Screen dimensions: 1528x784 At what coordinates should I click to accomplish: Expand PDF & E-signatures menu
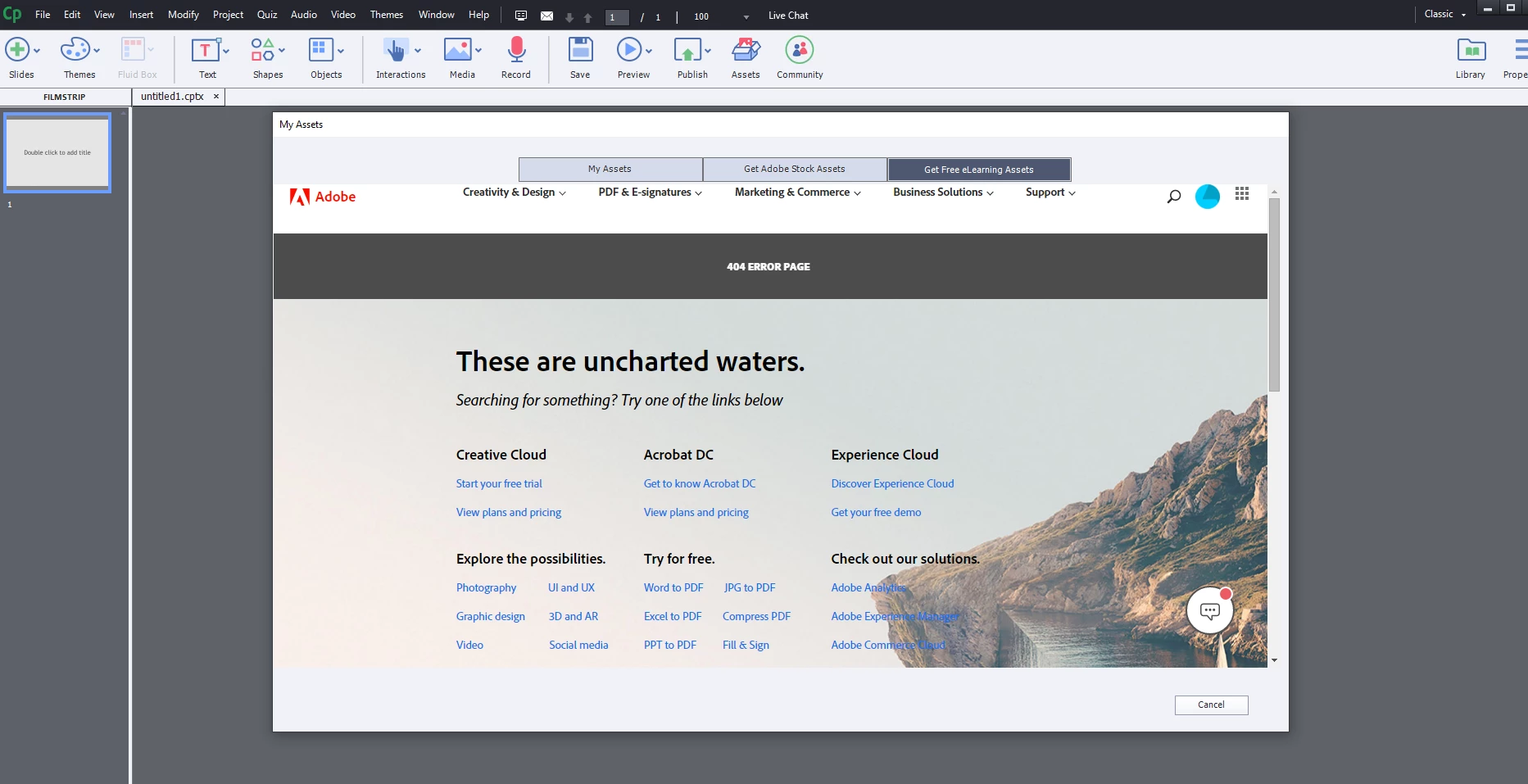pos(650,193)
